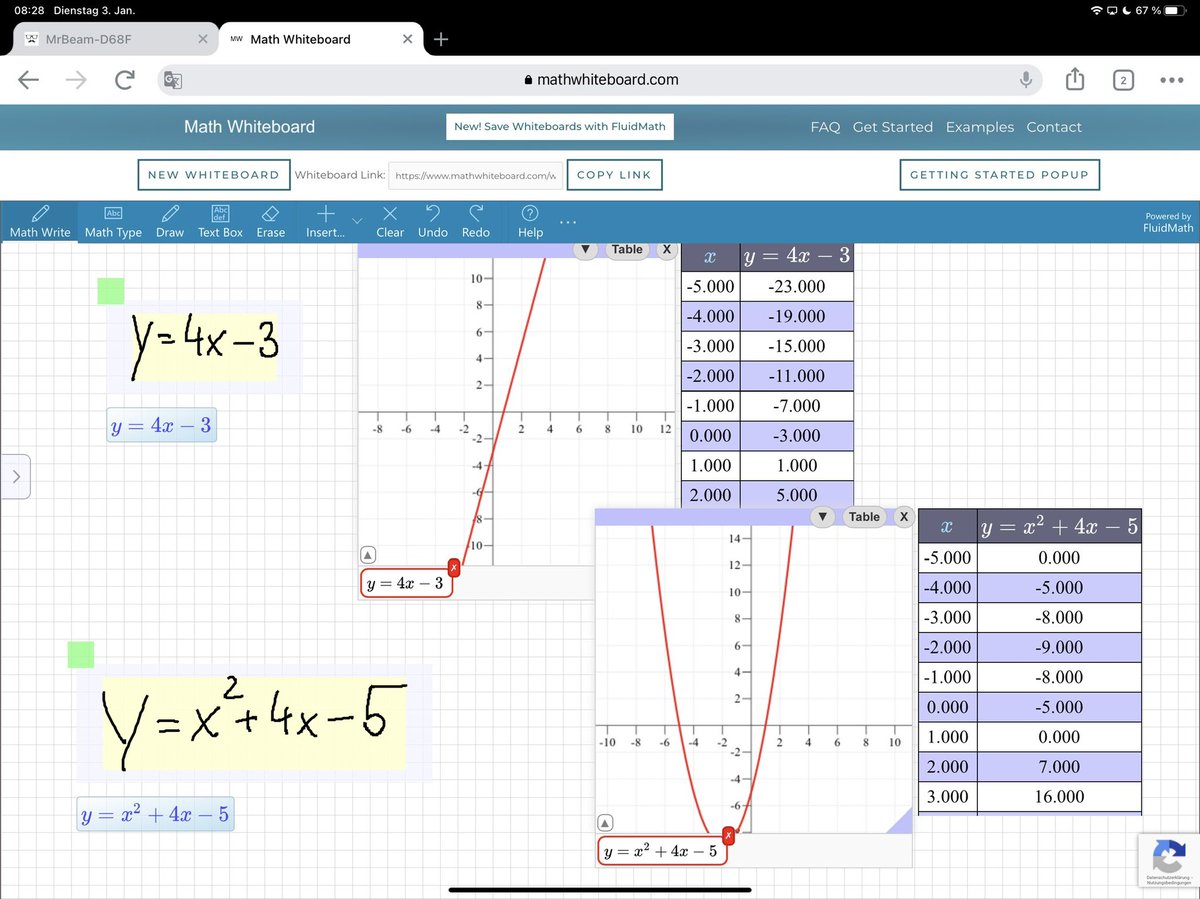Screen dimensions: 1200x899
Task: Collapse equation list of parabola graph
Action: (604, 823)
